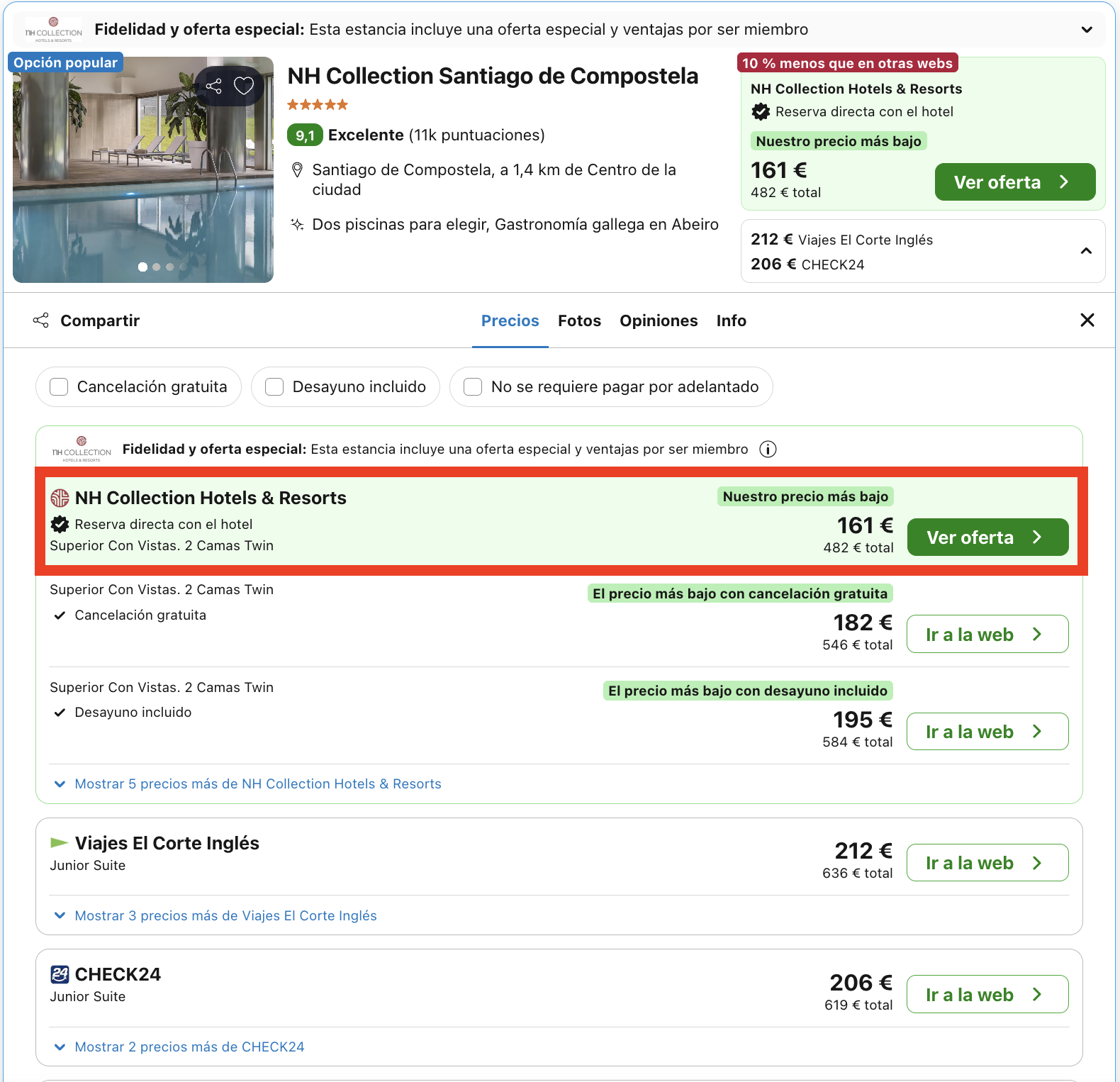Switch to the Info tab

click(731, 321)
